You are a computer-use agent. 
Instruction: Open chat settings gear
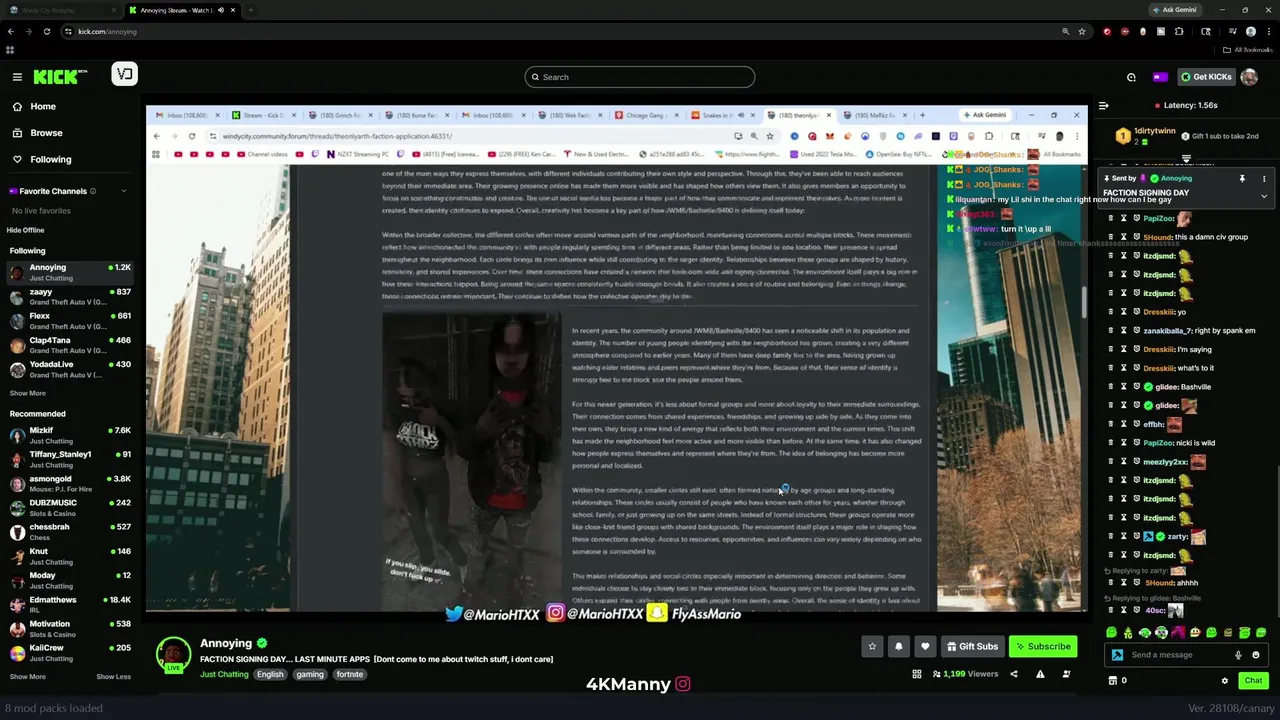tap(1224, 681)
